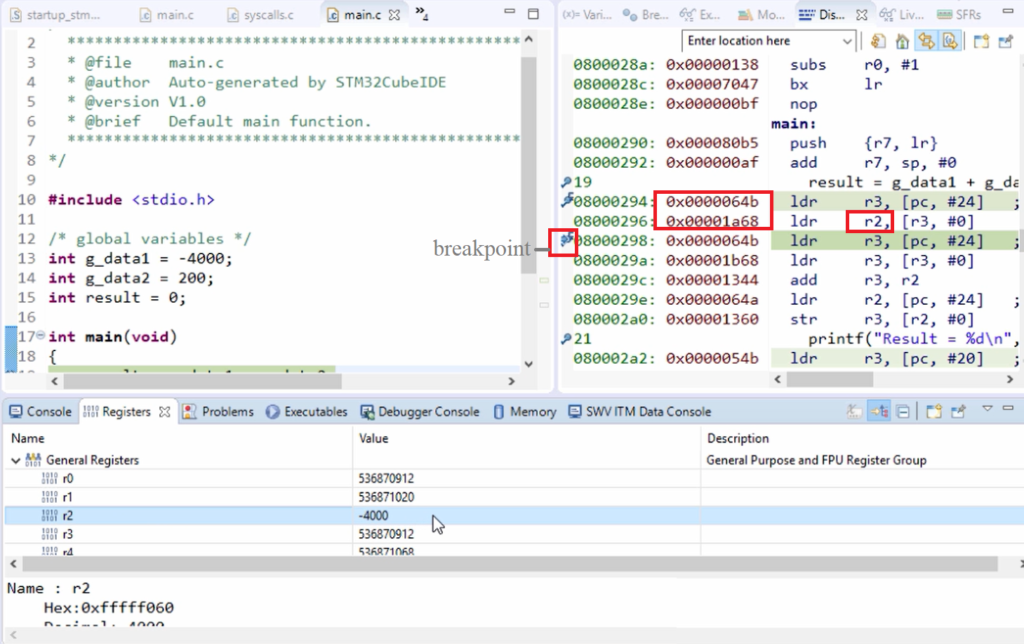Open the Breakpoints view tab

pyautogui.click(x=645, y=14)
